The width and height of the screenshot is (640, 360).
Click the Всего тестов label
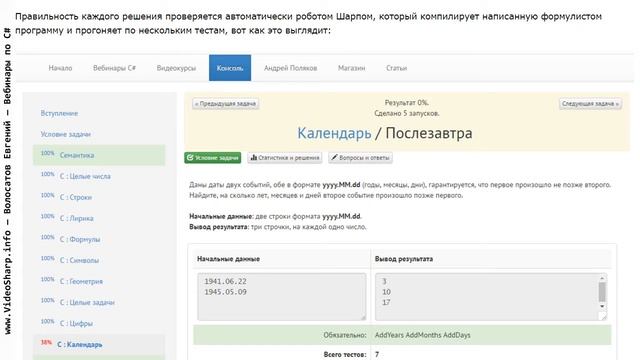[345, 355]
